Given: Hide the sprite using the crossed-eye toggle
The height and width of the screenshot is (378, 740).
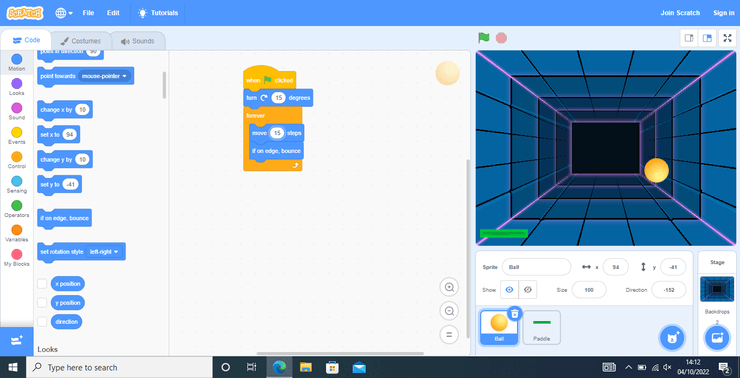Looking at the screenshot, I should point(528,290).
